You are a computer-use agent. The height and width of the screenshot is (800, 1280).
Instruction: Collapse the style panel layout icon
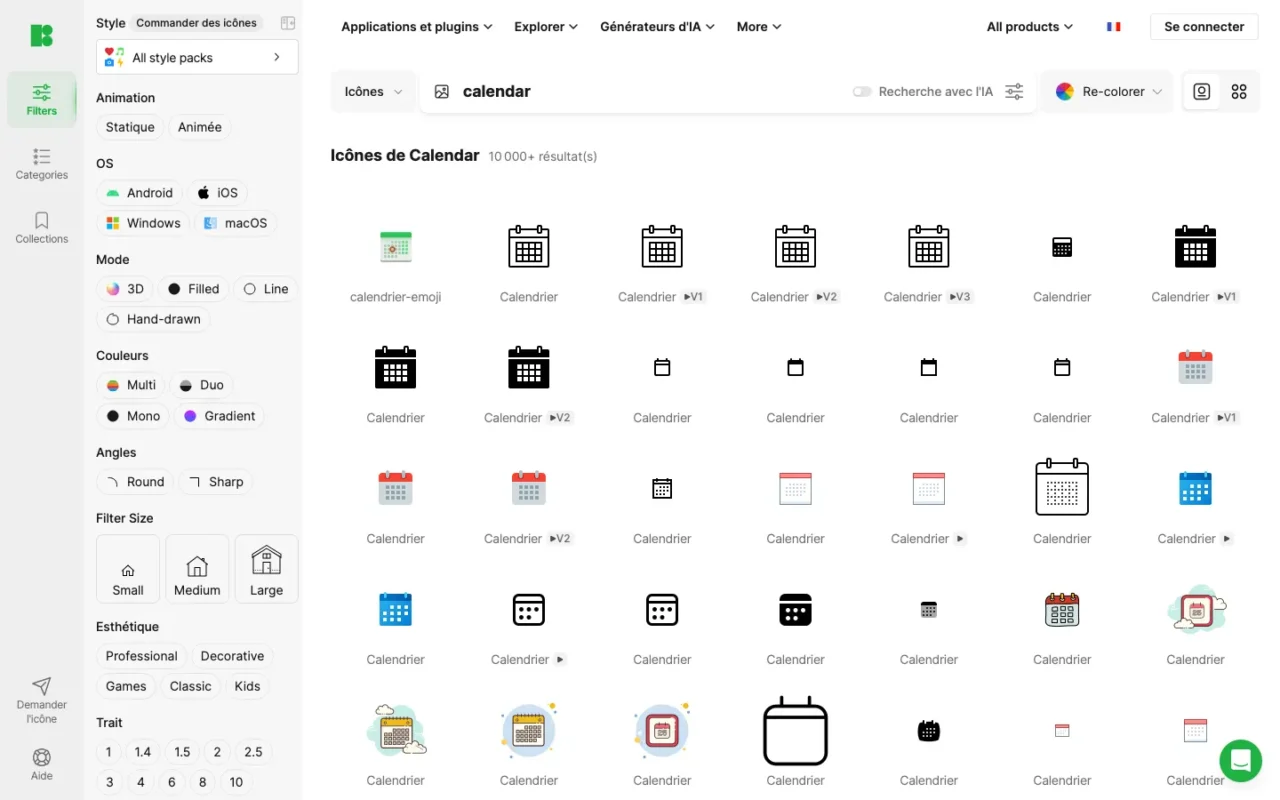[288, 23]
